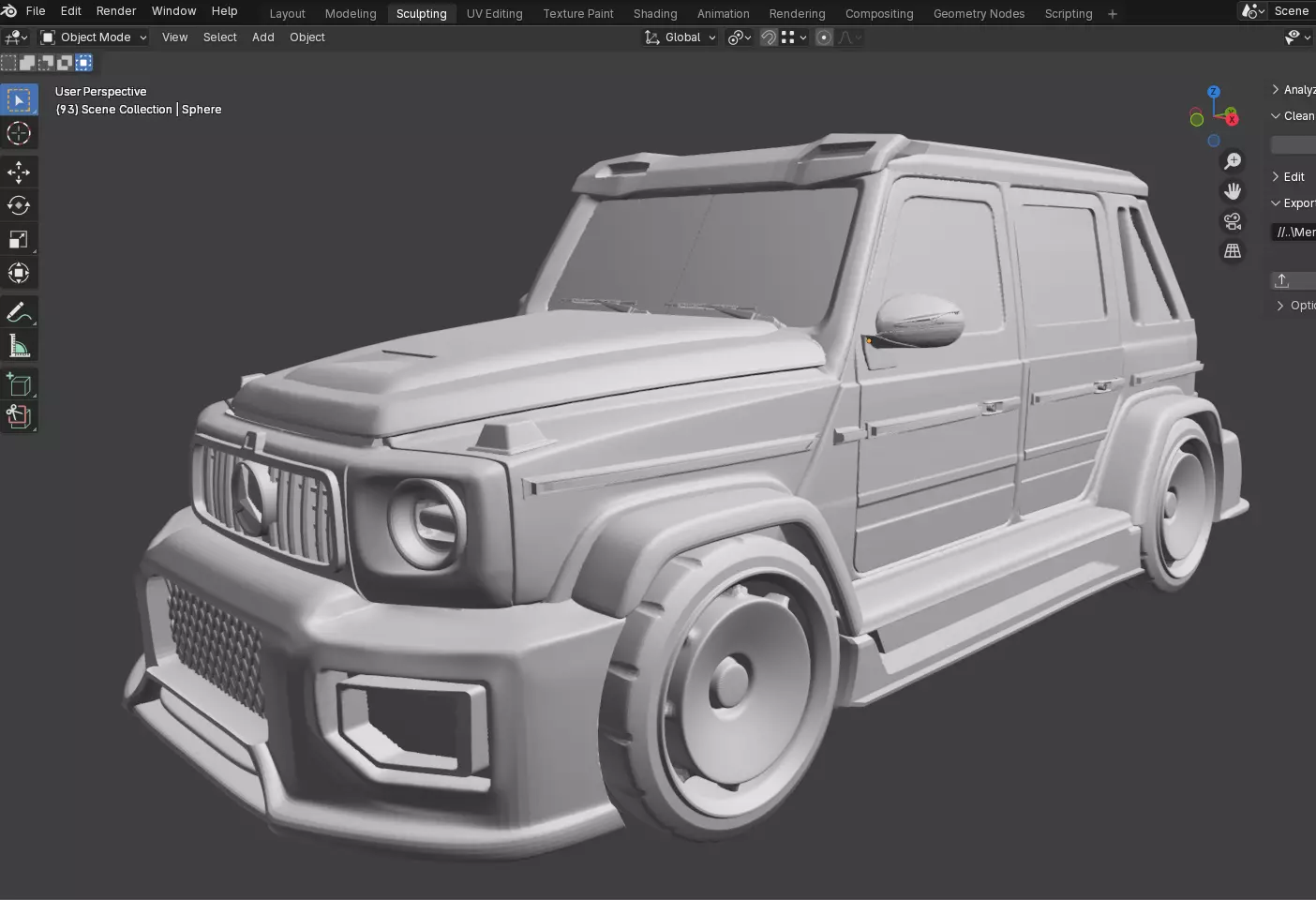This screenshot has height=900, width=1316.
Task: Open the Window menu
Action: 174,11
